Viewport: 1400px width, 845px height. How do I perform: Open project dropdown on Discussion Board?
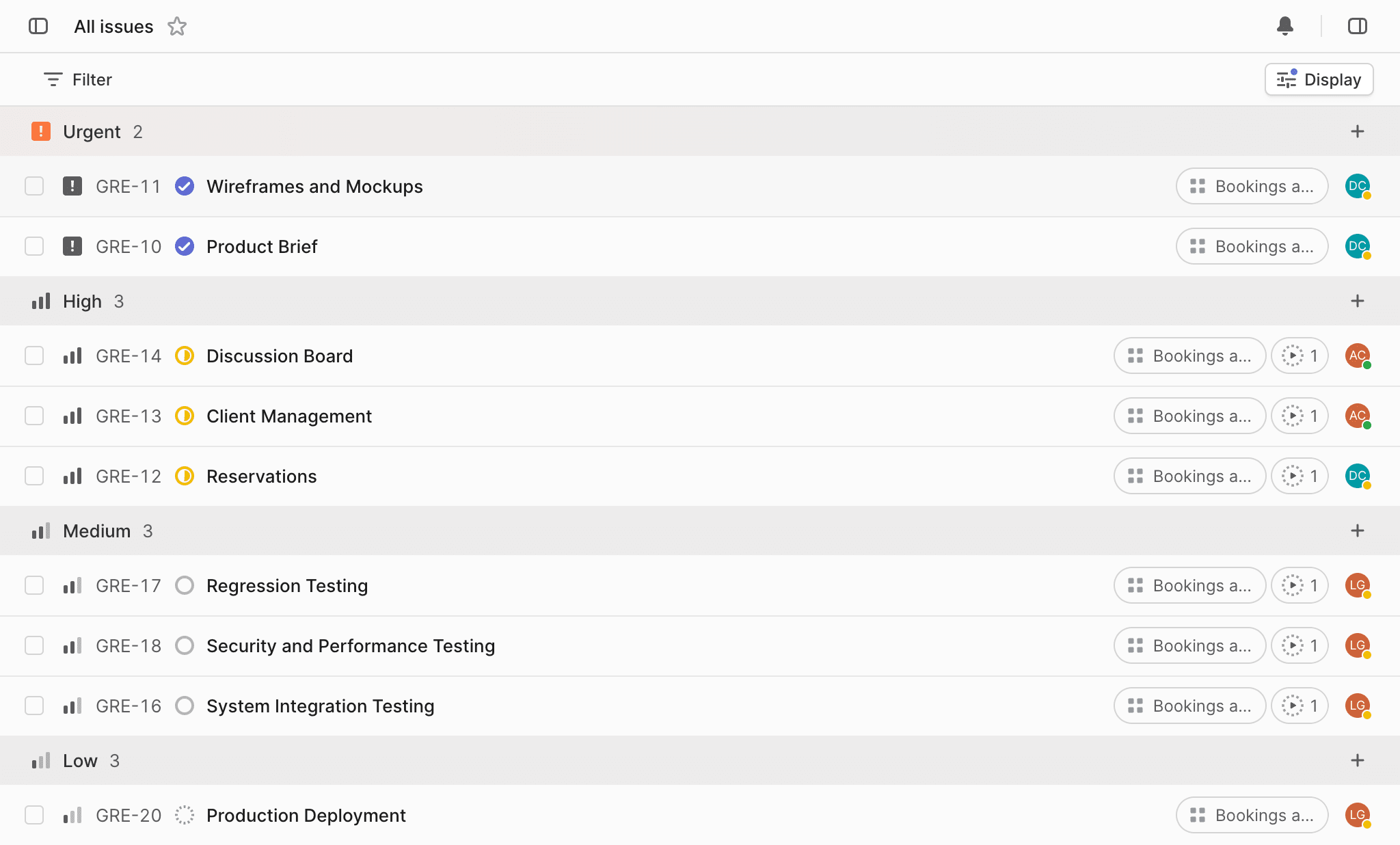[x=1189, y=356]
